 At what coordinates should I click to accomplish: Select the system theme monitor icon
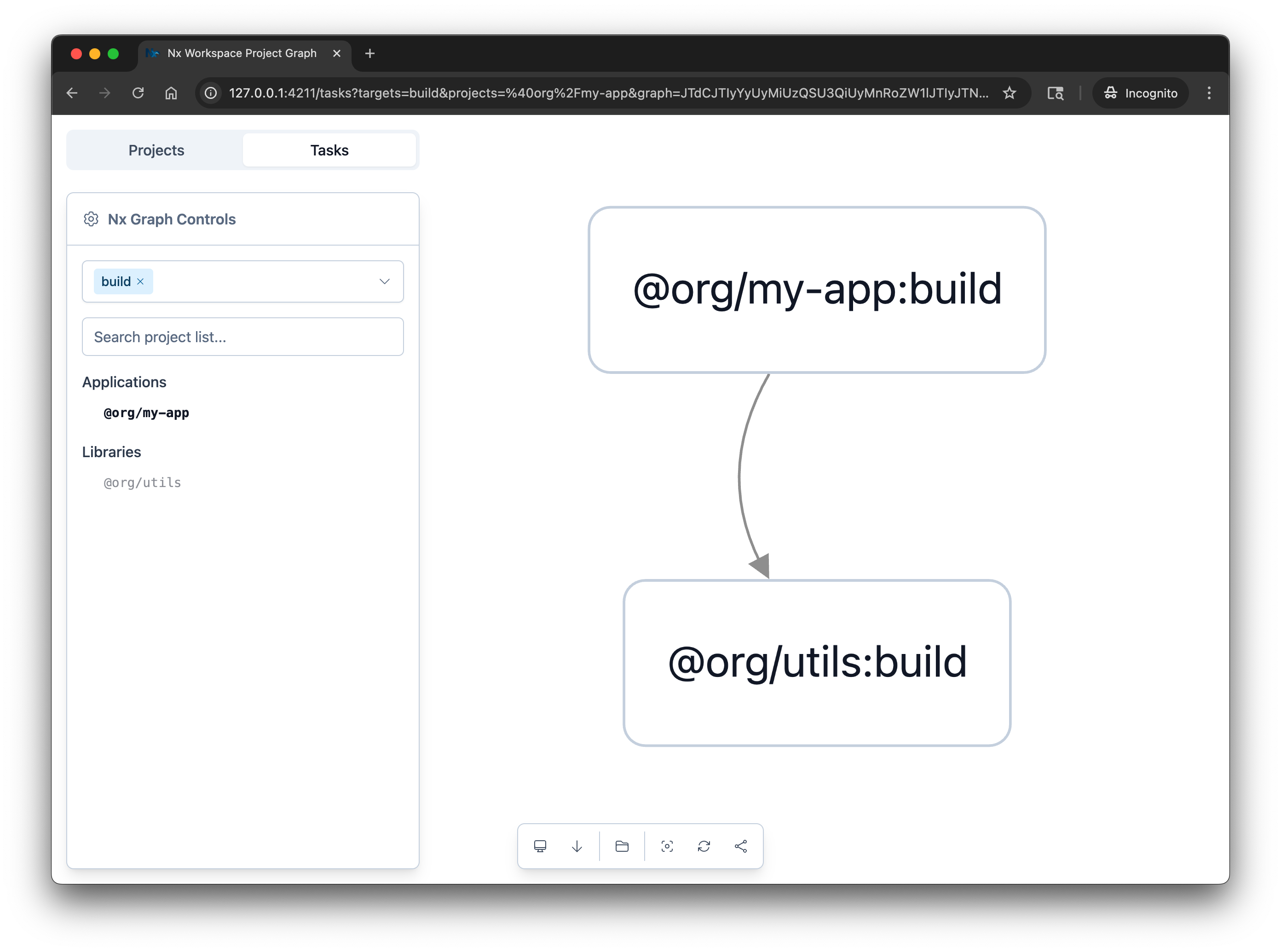[x=540, y=846]
